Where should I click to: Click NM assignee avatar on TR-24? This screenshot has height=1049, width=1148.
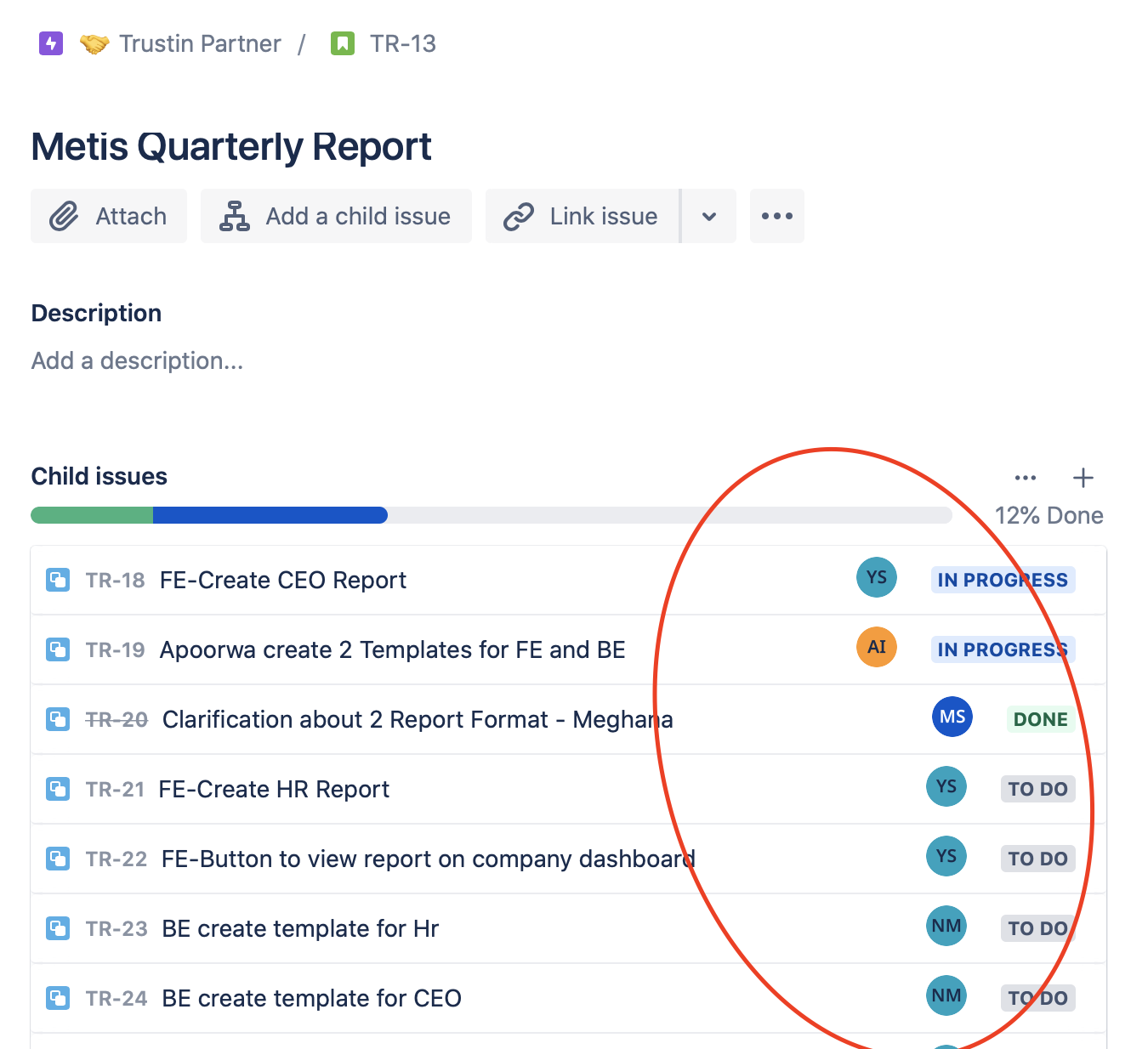946,996
